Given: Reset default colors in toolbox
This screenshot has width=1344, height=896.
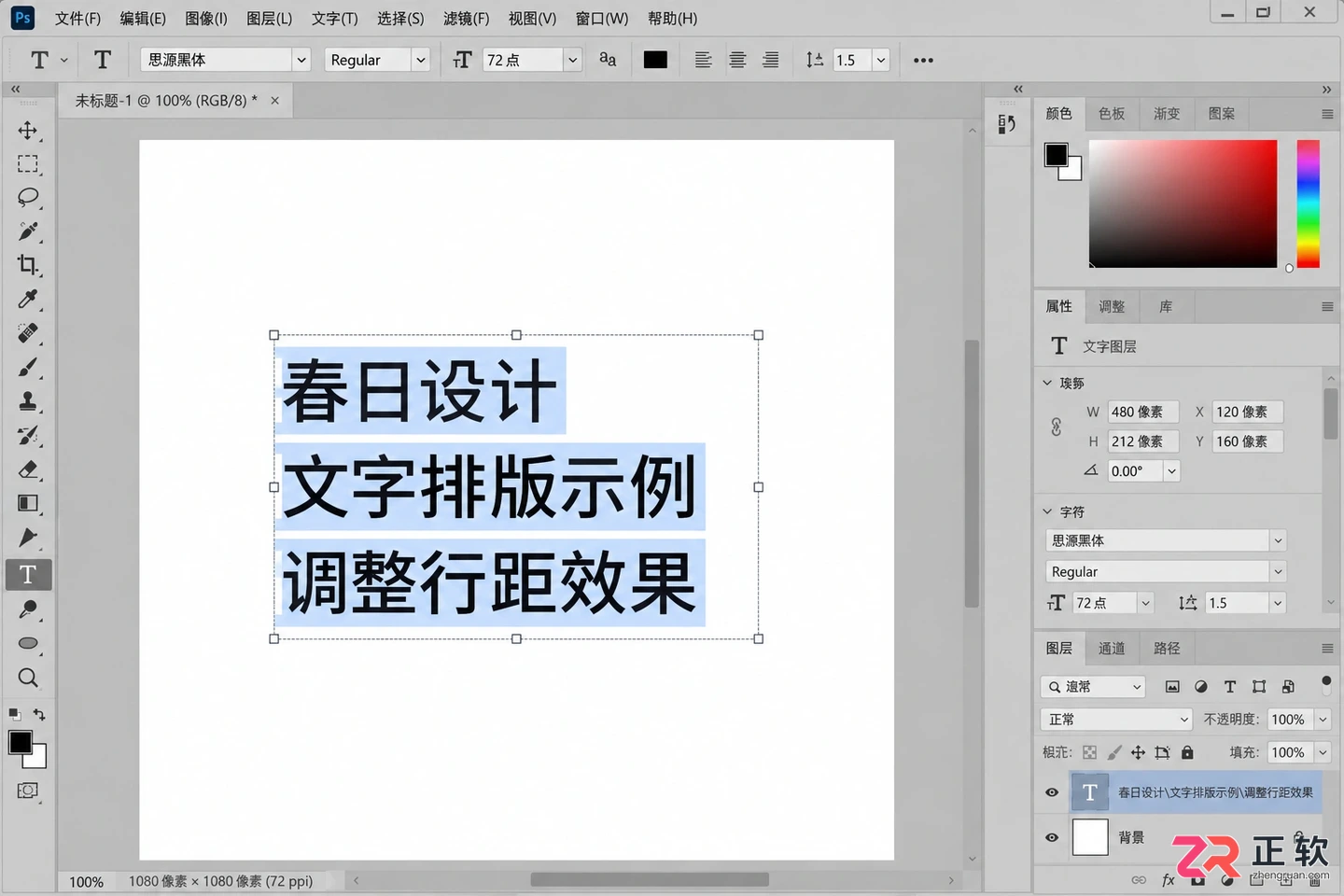Looking at the screenshot, I should point(14,715).
